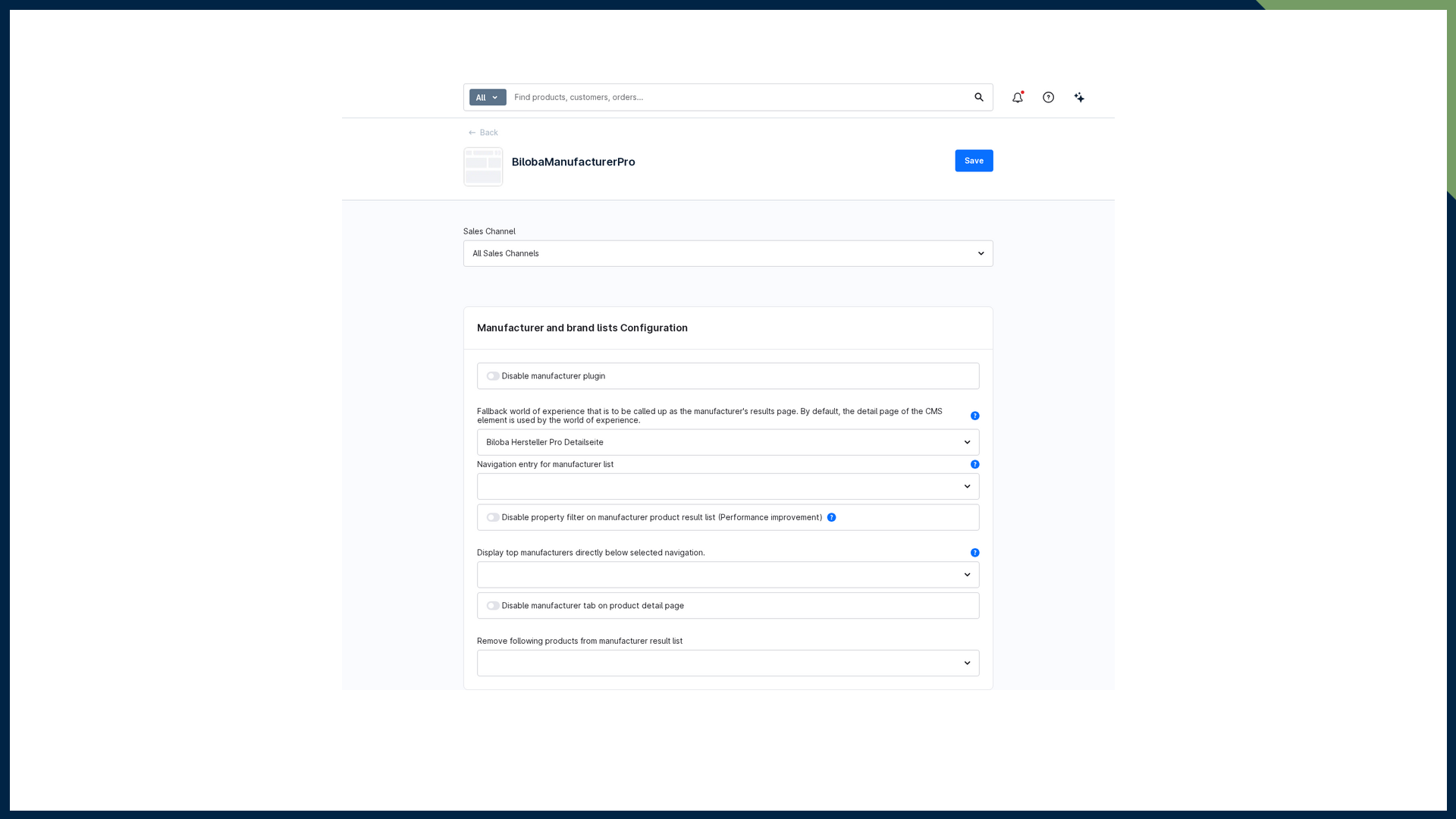
Task: Open display top manufacturers navigation dropdown
Action: tap(728, 575)
